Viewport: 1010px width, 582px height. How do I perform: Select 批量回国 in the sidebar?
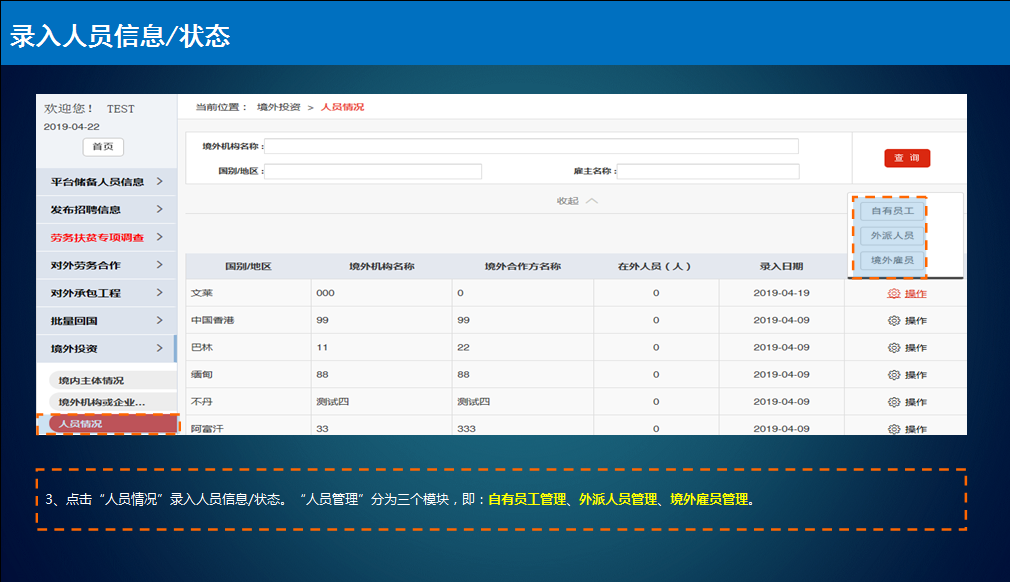pyautogui.click(x=106, y=322)
